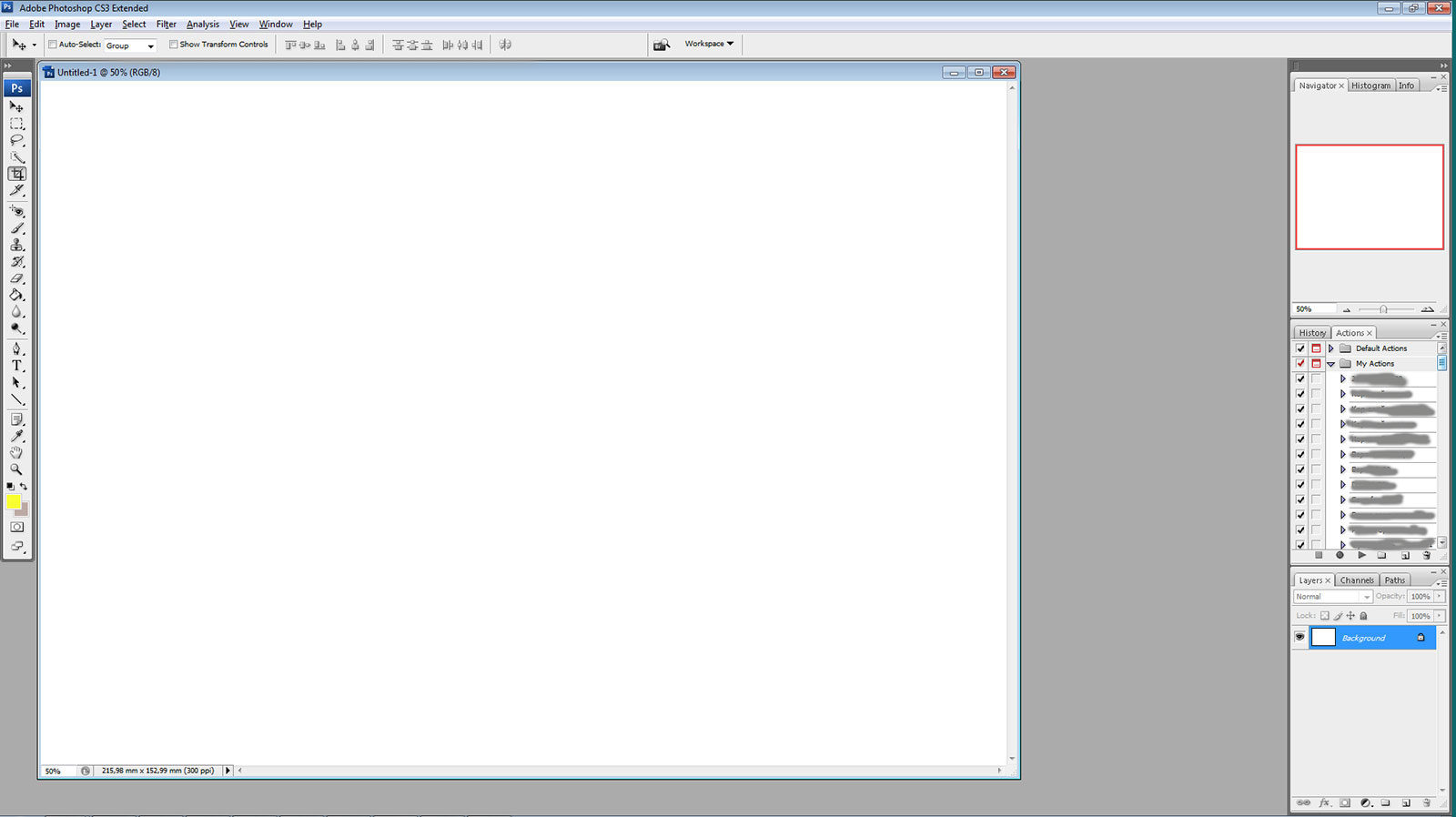Screen dimensions: 1456x817
Task: Switch to the Channels tab
Action: [1356, 580]
